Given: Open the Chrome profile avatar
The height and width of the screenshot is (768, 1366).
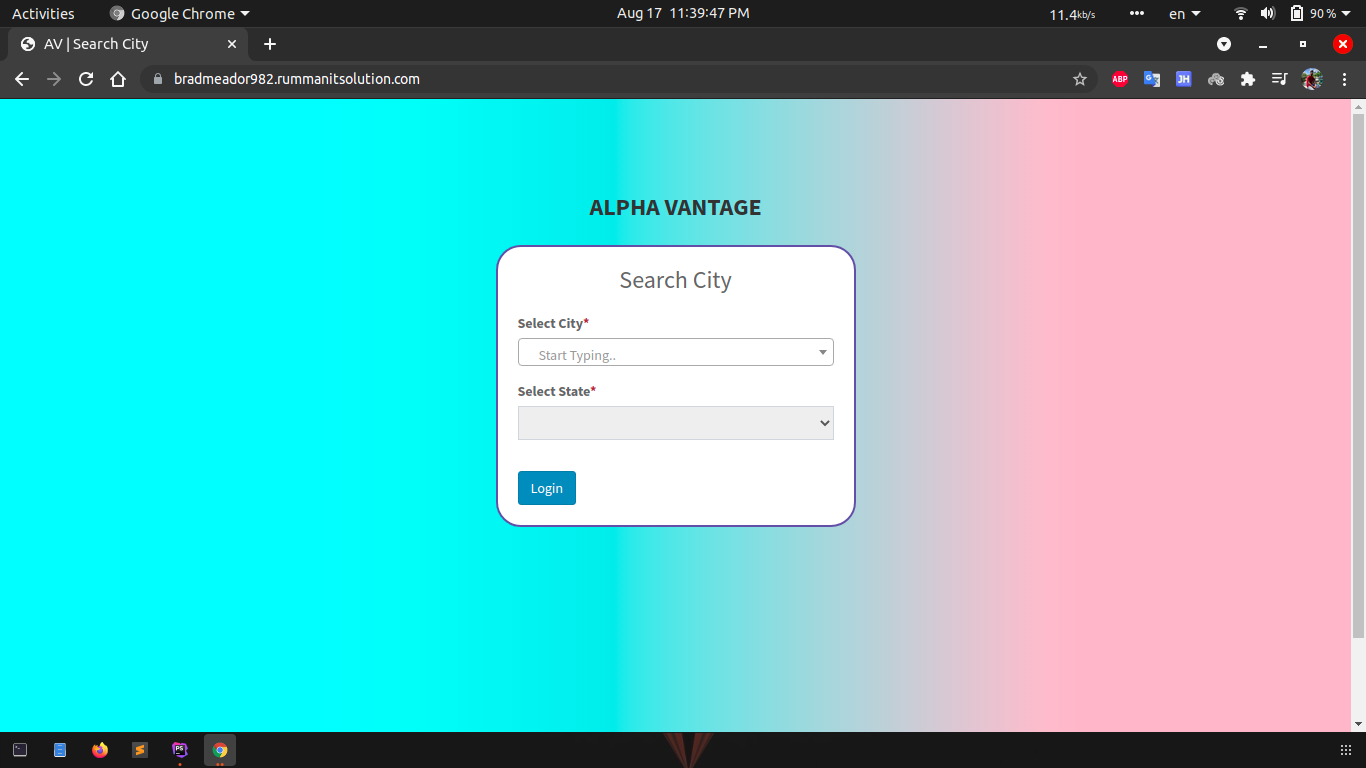Looking at the screenshot, I should (x=1312, y=79).
